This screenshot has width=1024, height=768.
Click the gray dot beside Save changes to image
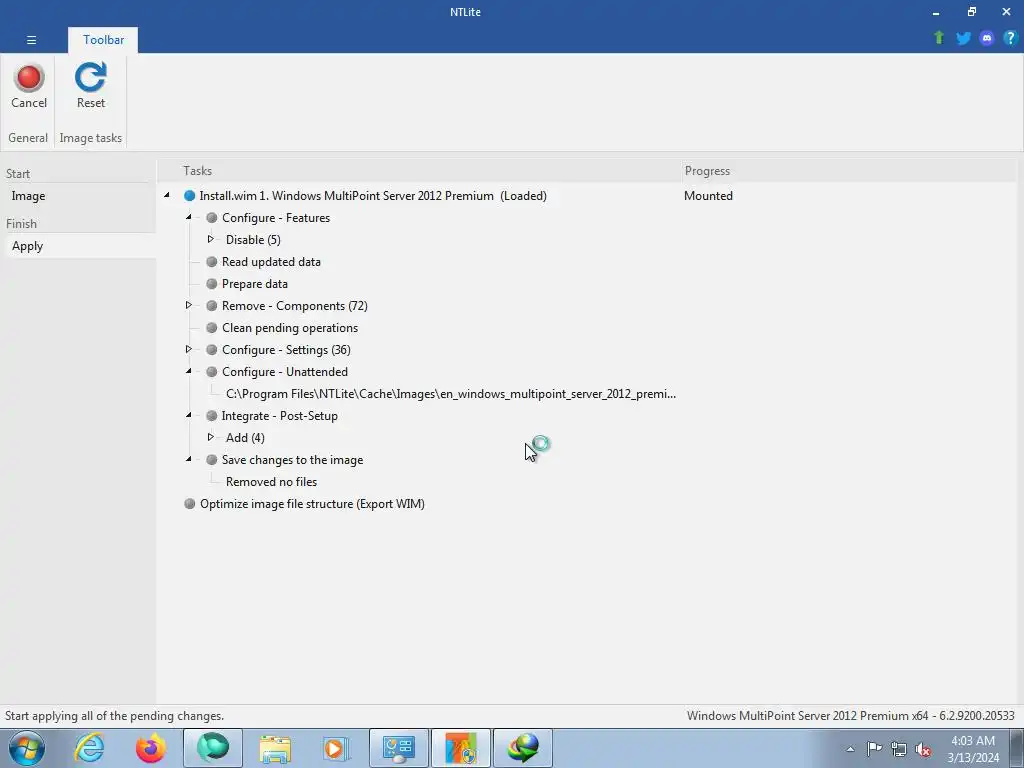click(x=212, y=460)
